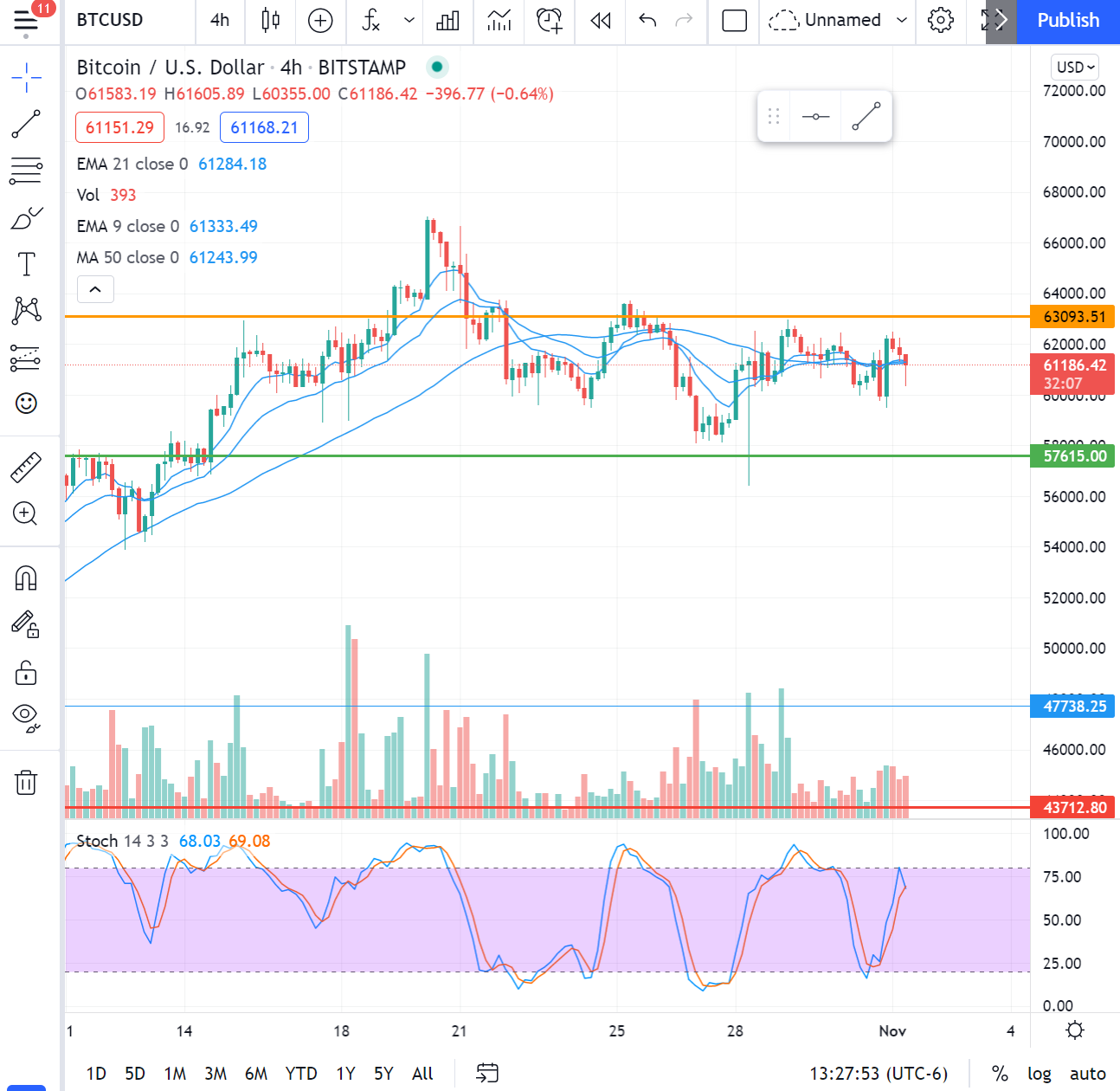Set the date range to 1Y
The width and height of the screenshot is (1120, 1091).
click(x=346, y=1074)
